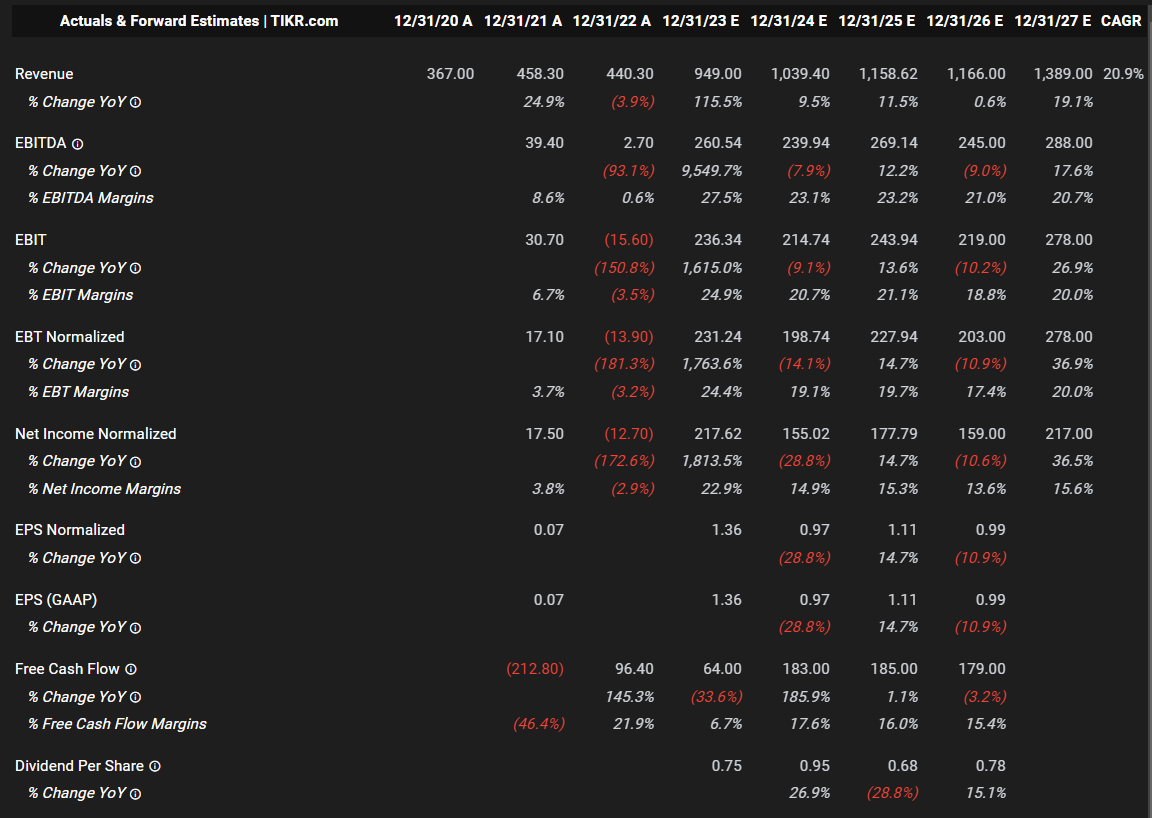Open info icon for Net Income % Change YoY
This screenshot has width=1152, height=818.
pyautogui.click(x=136, y=462)
